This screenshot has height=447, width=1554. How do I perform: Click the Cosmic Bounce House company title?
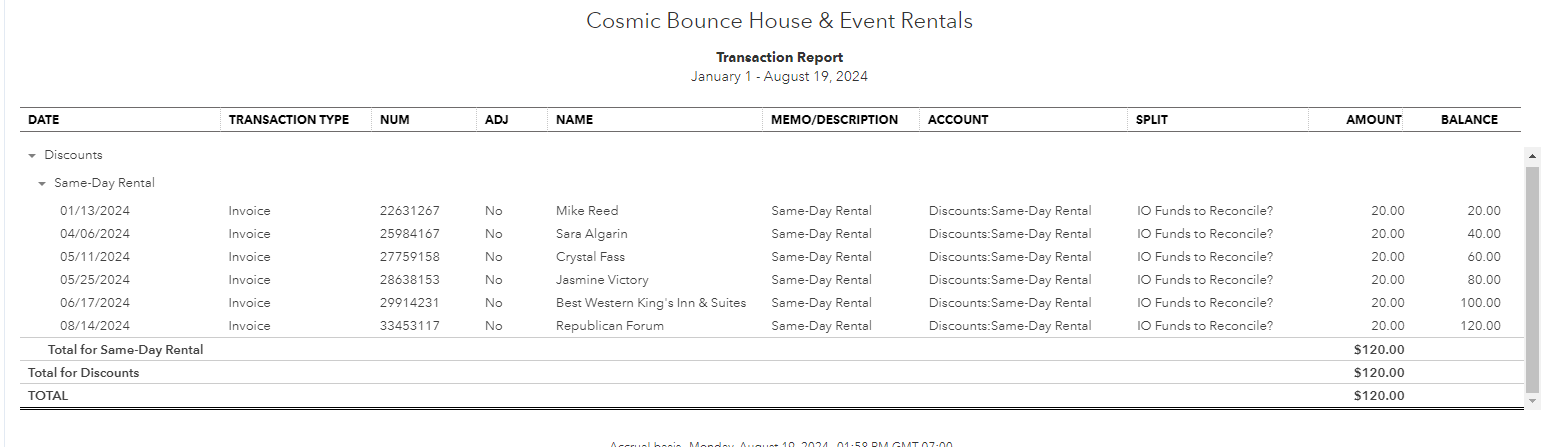click(x=779, y=21)
